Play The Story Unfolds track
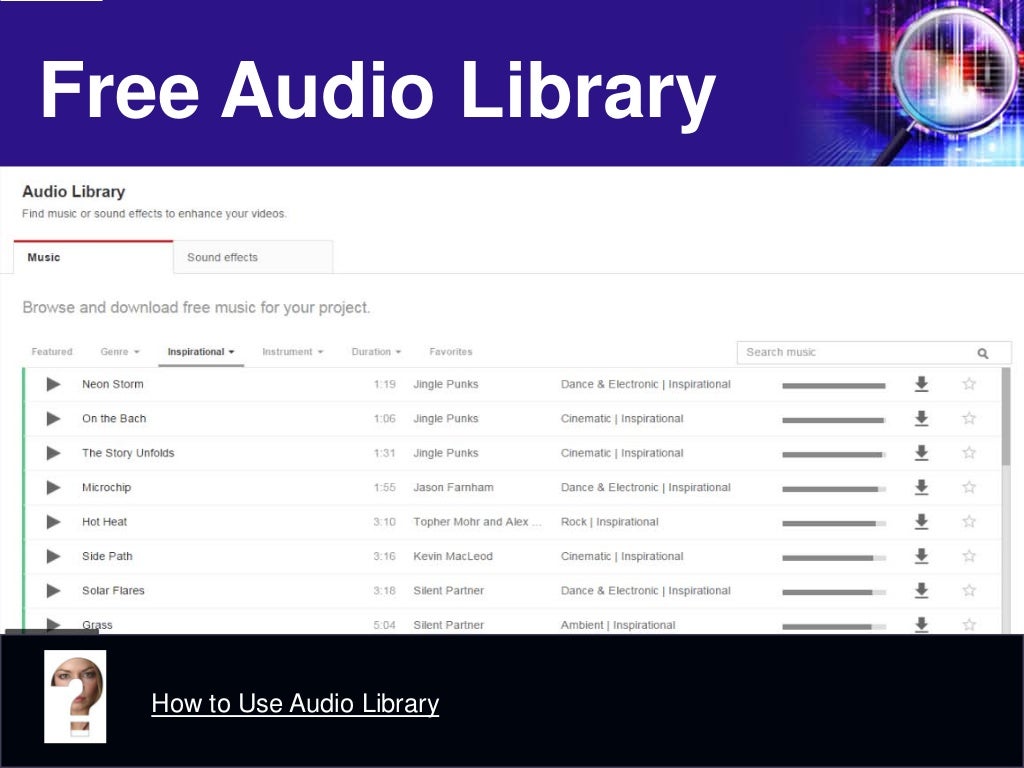This screenshot has width=1024, height=768. point(54,453)
